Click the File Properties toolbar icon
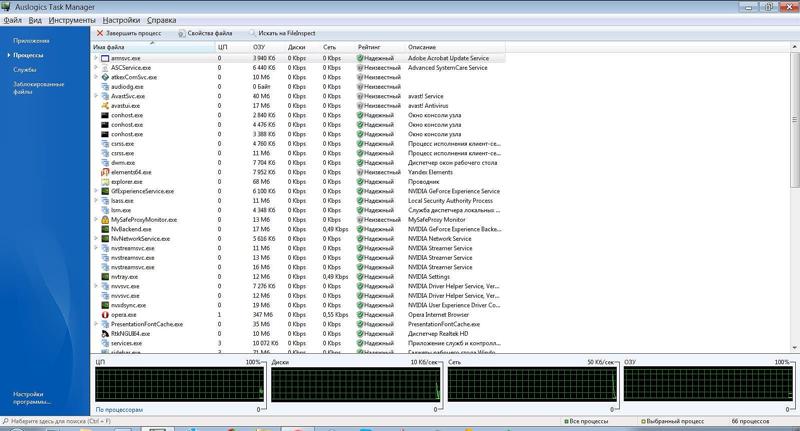This screenshot has width=800, height=431. [182, 33]
